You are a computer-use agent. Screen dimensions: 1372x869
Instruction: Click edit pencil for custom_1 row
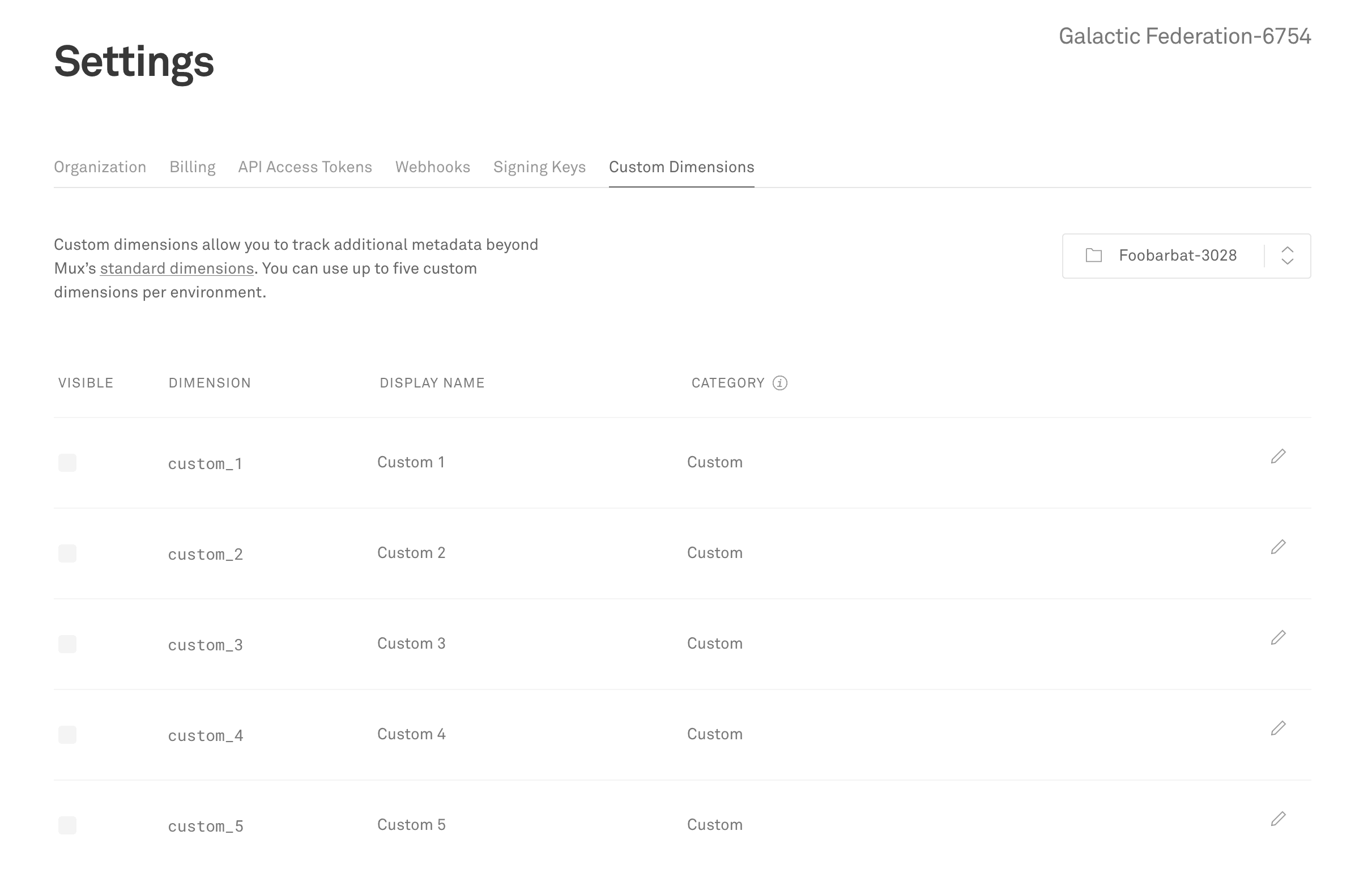[x=1278, y=457]
